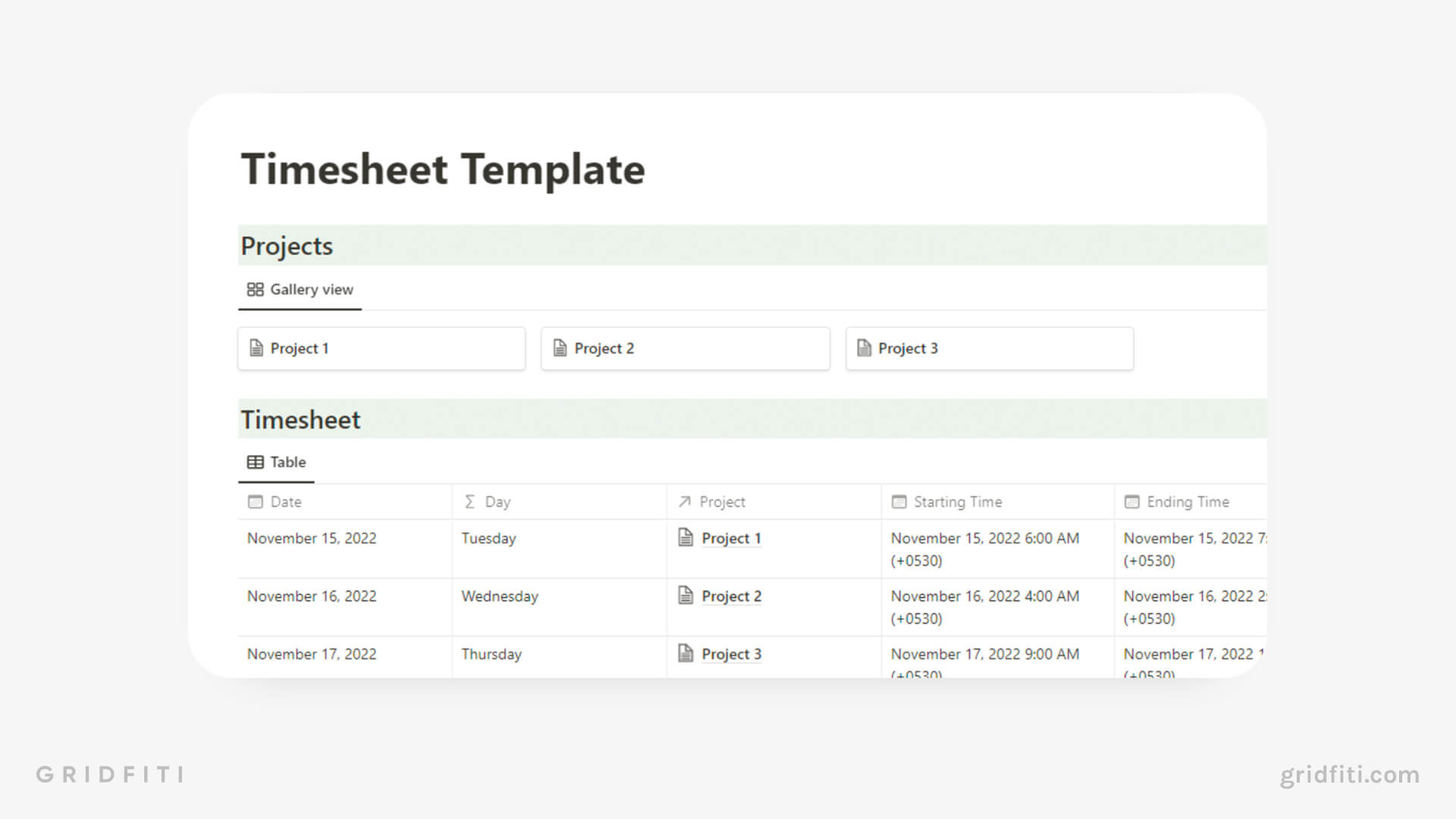Click the November 16 date cell
The height and width of the screenshot is (819, 1456).
[311, 596]
